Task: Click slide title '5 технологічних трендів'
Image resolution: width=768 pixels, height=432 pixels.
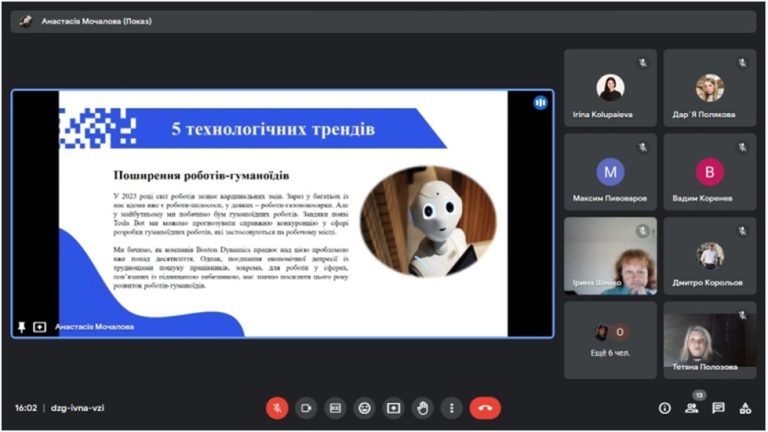Action: click(x=273, y=129)
